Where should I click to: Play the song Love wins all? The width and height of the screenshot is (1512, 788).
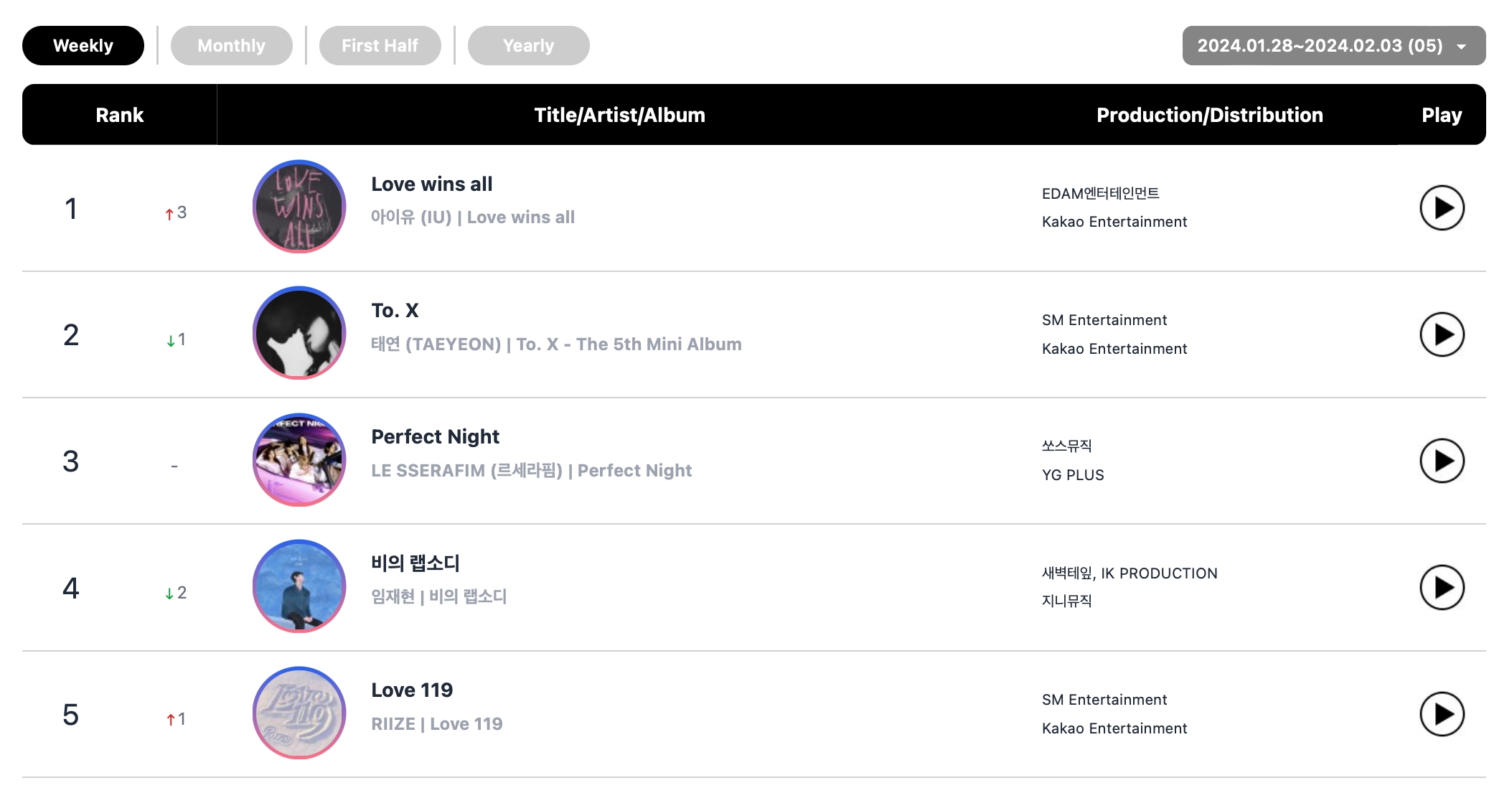click(x=1442, y=208)
